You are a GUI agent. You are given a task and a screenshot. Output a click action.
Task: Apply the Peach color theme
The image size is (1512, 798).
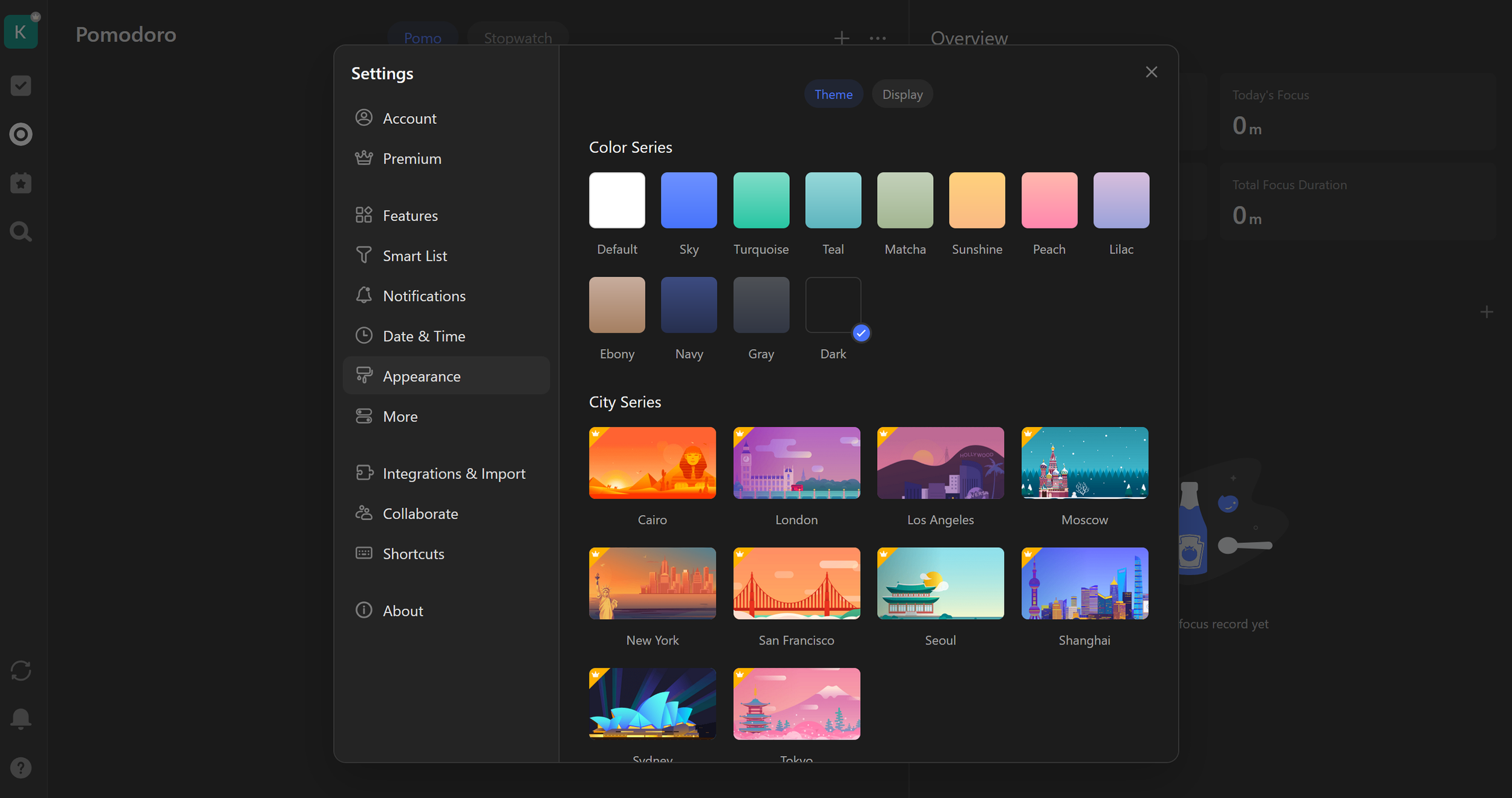coord(1049,201)
